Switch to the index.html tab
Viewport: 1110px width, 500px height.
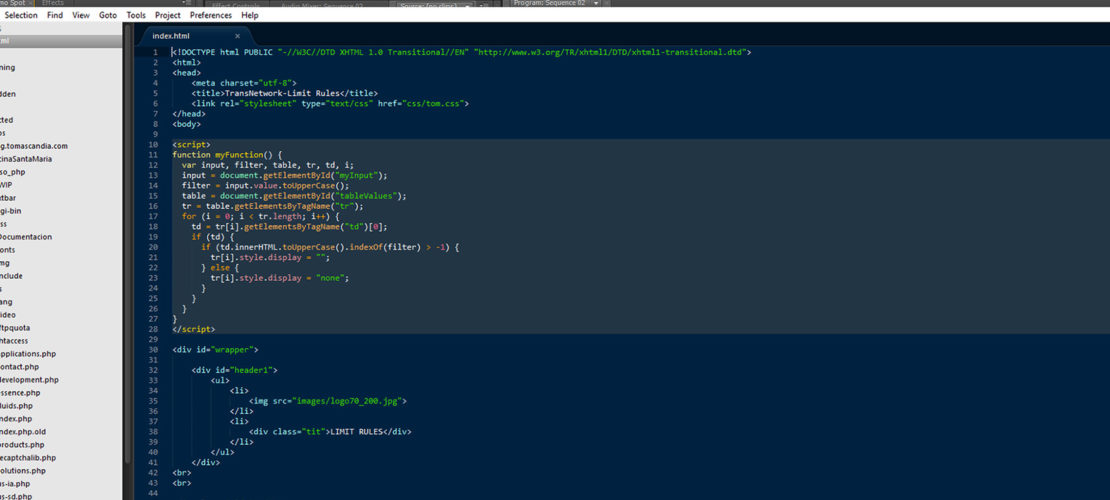tap(171, 36)
